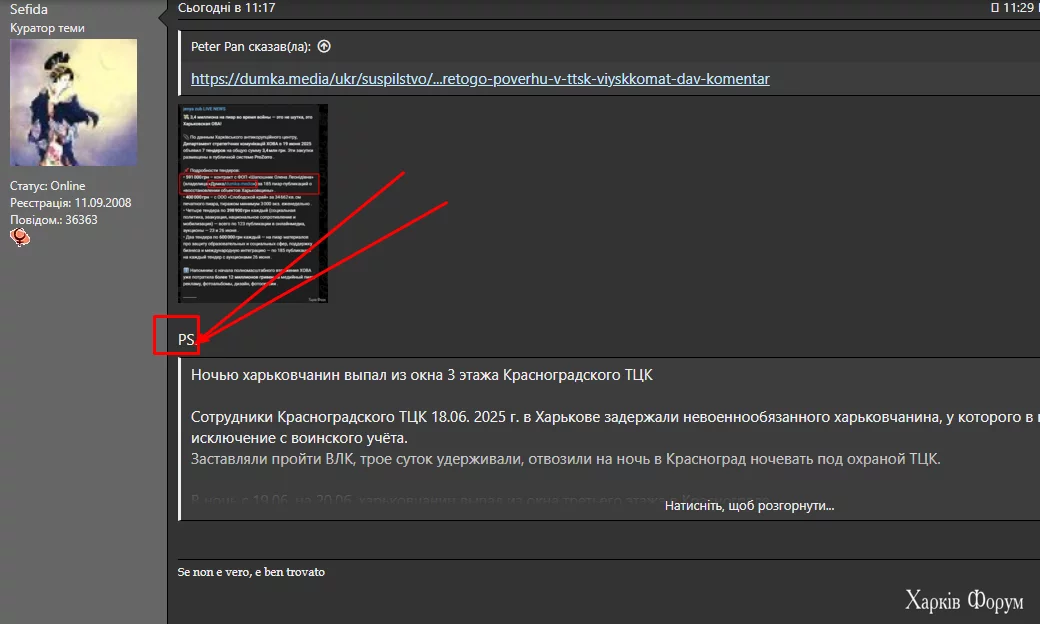The width and height of the screenshot is (1040, 624).
Task: Open Sefida's user profile name
Action: click(x=29, y=9)
